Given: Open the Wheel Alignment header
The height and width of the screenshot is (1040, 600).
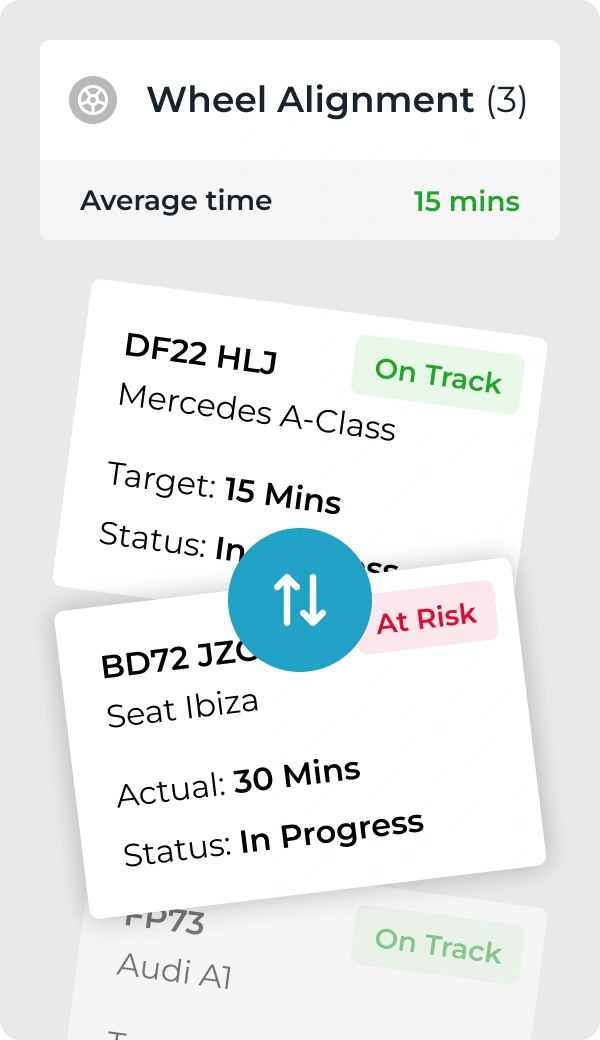Looking at the screenshot, I should coord(310,100).
